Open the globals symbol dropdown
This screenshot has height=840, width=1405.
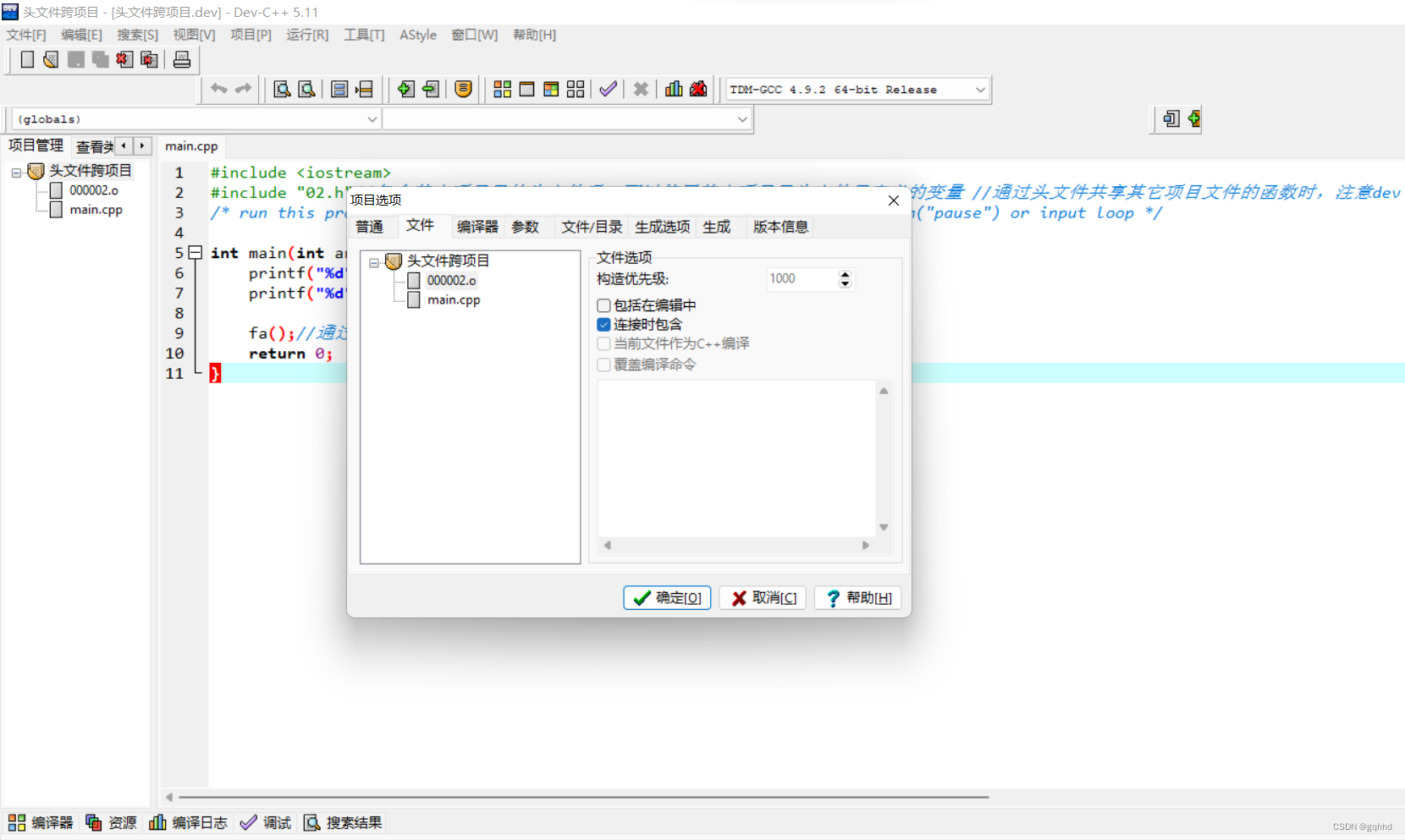[x=372, y=118]
